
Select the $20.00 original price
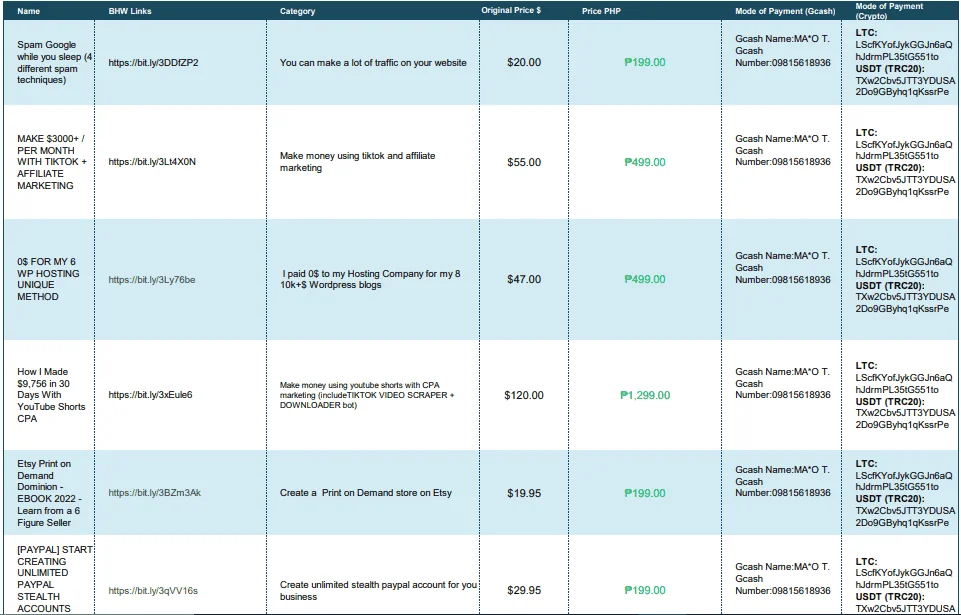tap(524, 63)
